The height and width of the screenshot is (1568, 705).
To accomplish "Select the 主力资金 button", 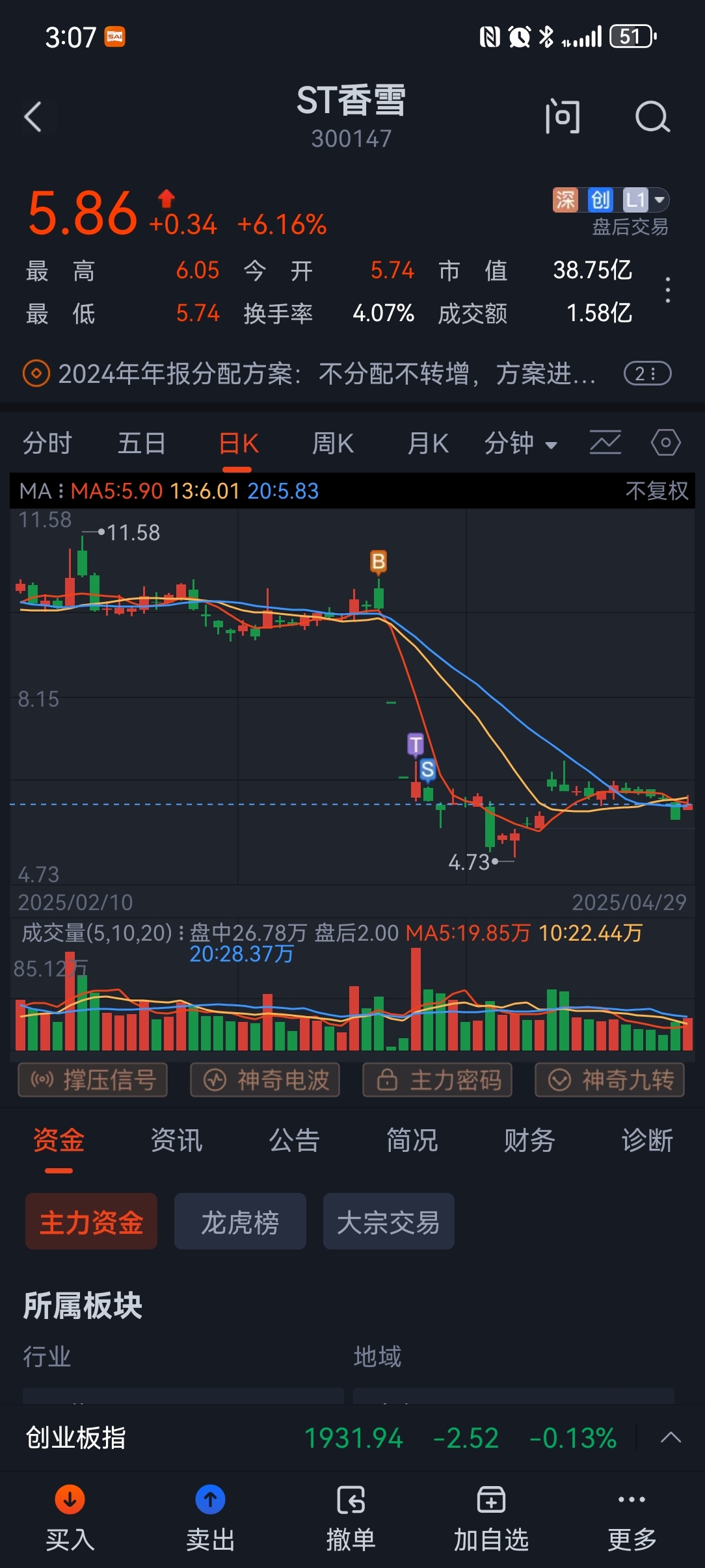I will pos(91,1221).
